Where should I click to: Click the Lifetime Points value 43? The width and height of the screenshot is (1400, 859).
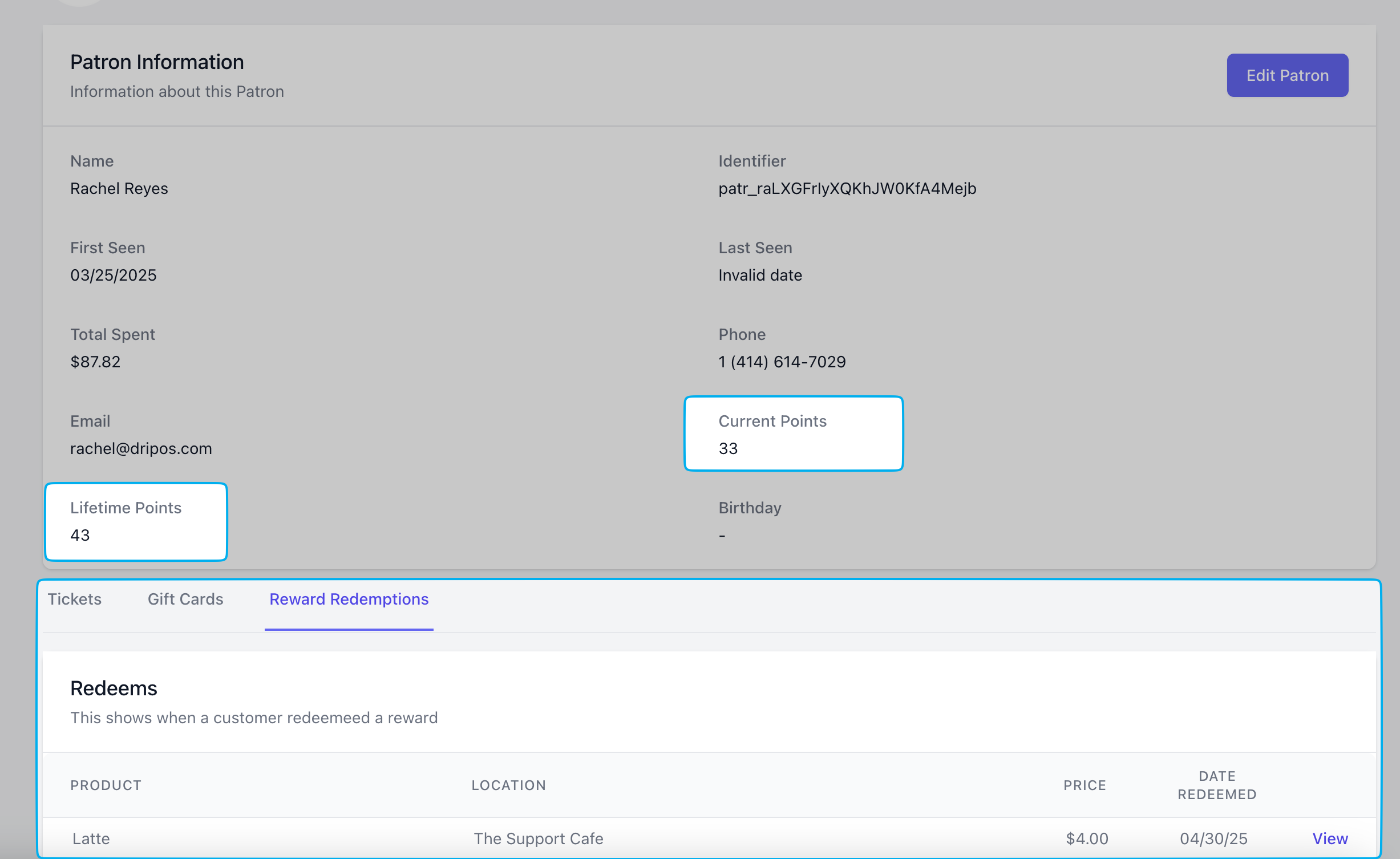coord(80,535)
